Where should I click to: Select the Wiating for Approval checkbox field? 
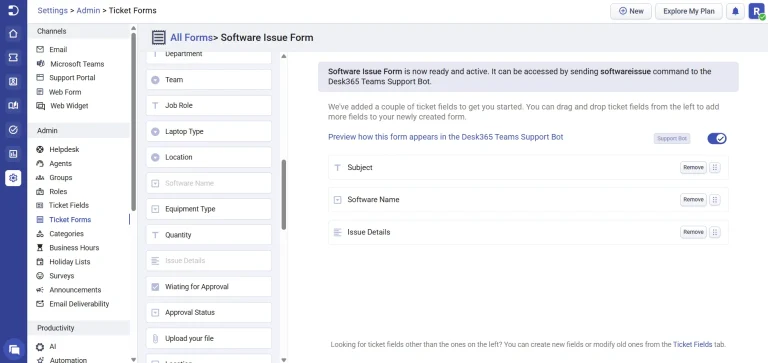[x=209, y=287]
